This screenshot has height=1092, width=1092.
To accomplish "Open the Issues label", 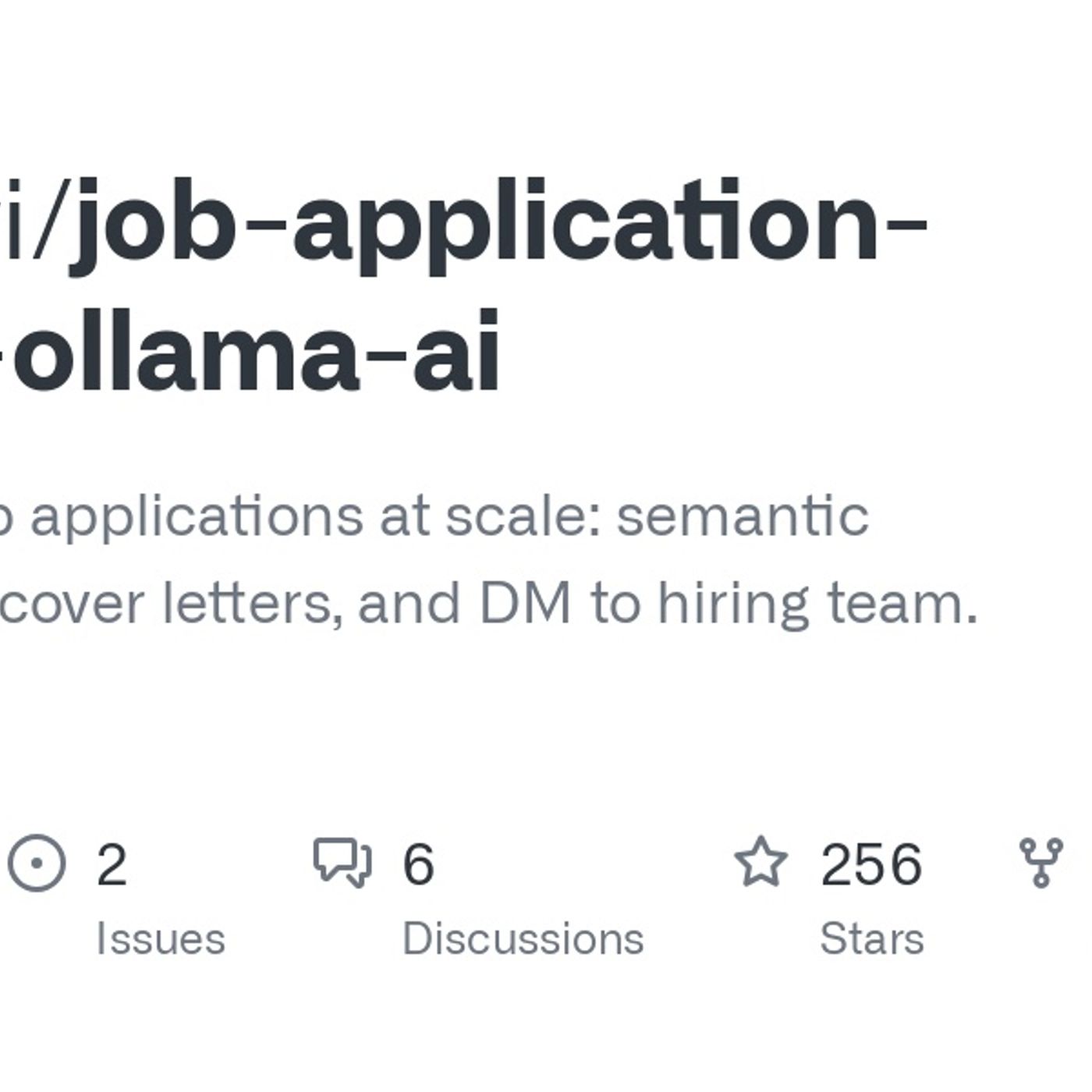I will (160, 938).
